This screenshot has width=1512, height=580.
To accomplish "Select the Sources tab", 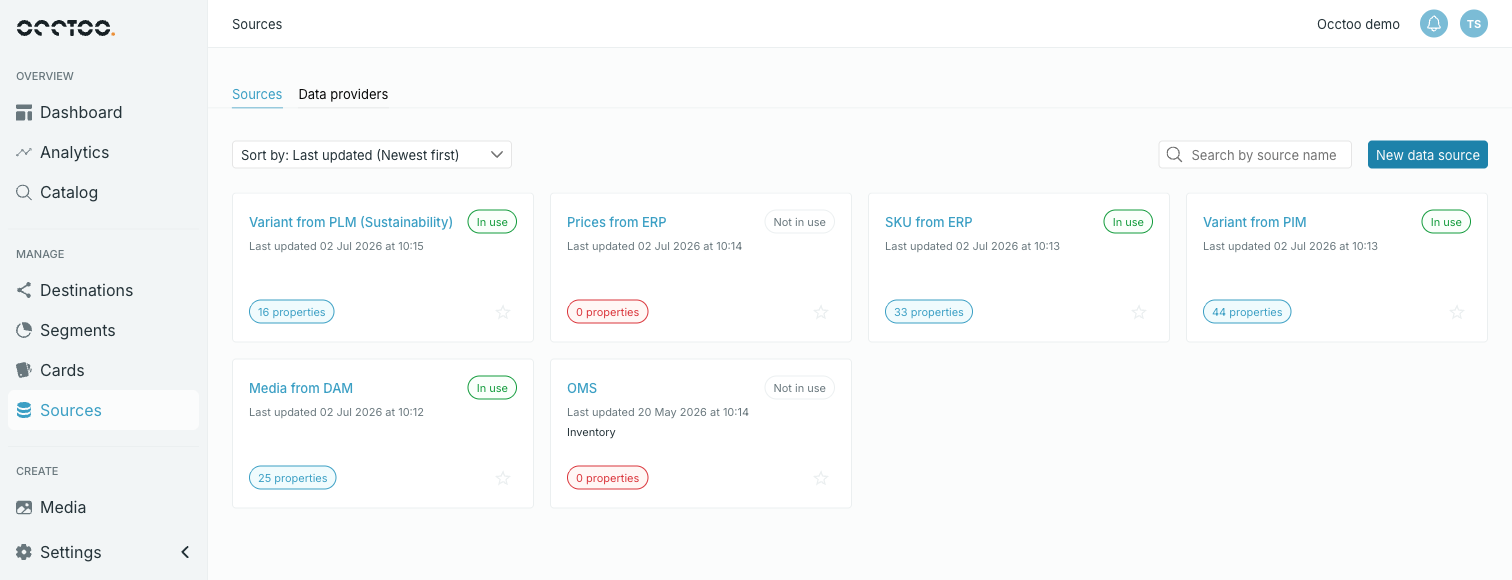I will [x=257, y=94].
